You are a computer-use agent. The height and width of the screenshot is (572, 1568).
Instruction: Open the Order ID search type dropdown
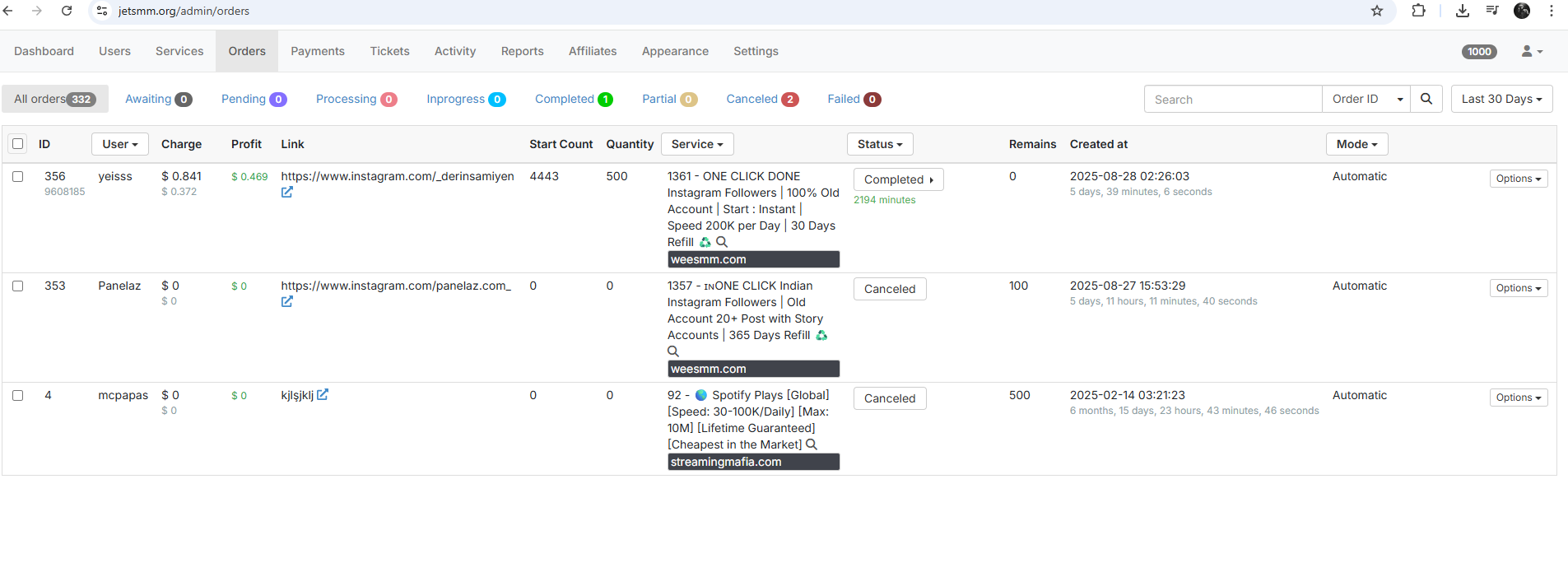[x=1366, y=99]
